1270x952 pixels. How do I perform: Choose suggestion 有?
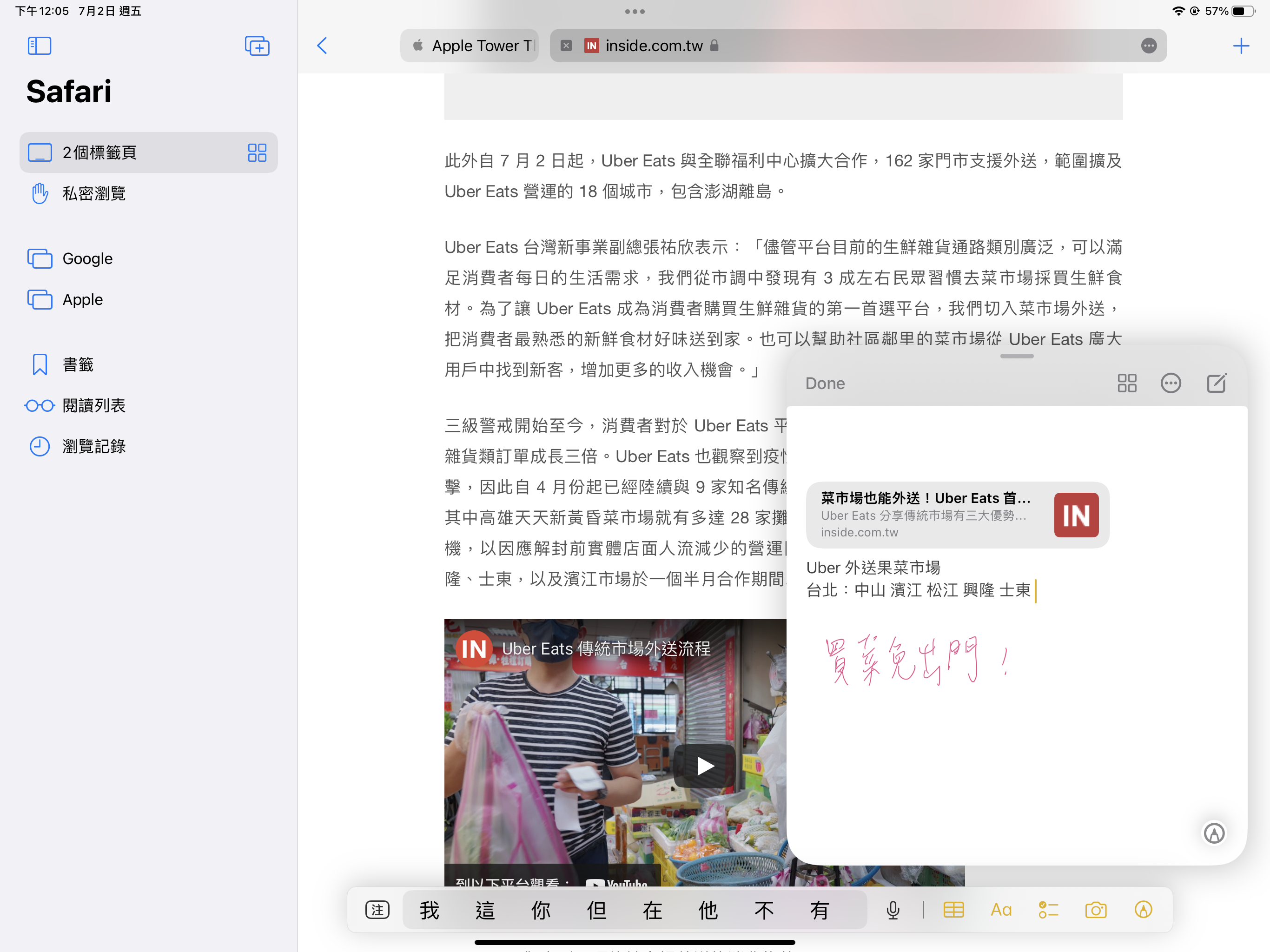coord(819,910)
